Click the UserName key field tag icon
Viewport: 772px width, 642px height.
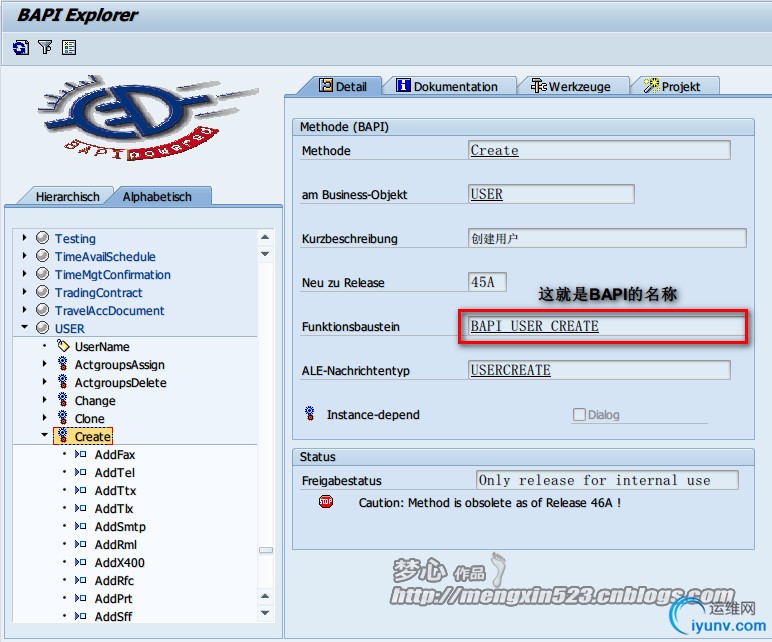63,346
